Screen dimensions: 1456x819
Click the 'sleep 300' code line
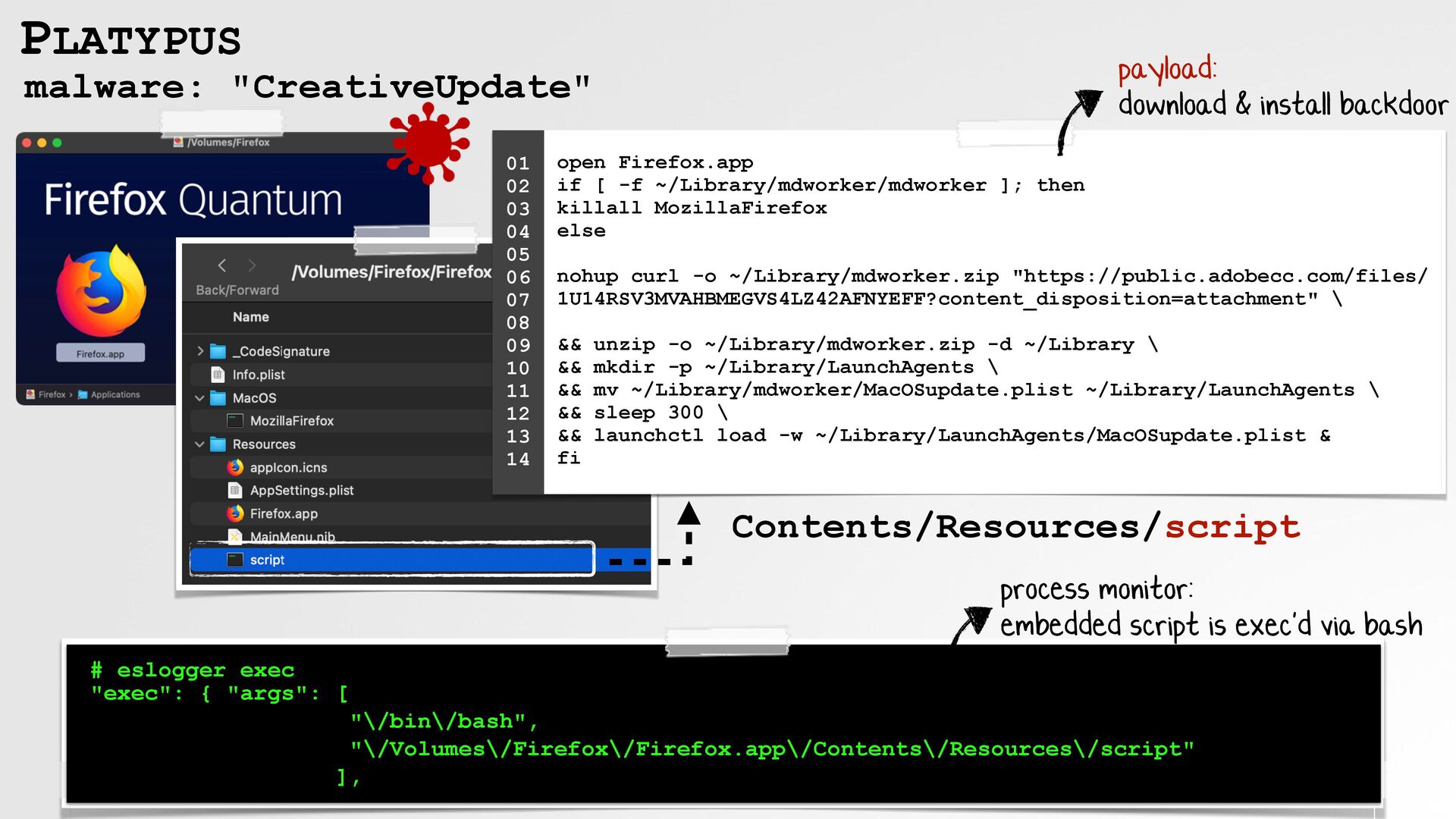click(x=643, y=413)
